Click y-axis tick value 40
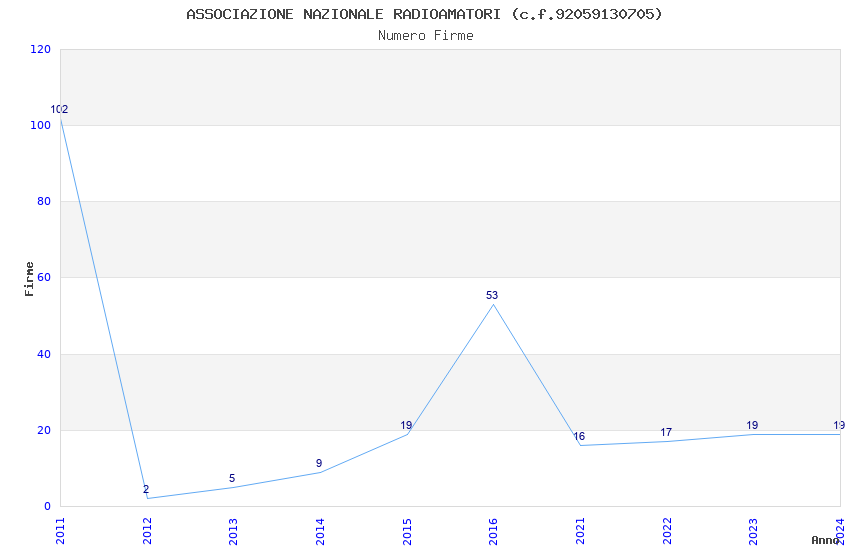This screenshot has height=550, width=850. [44, 354]
